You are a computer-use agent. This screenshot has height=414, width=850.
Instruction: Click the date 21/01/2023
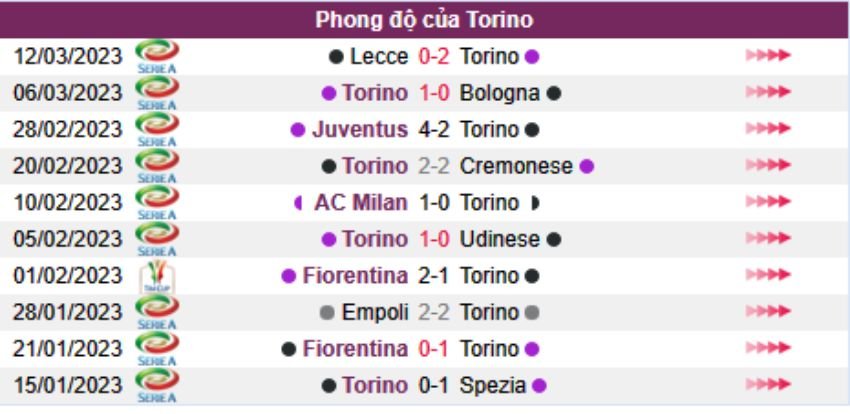click(x=68, y=349)
